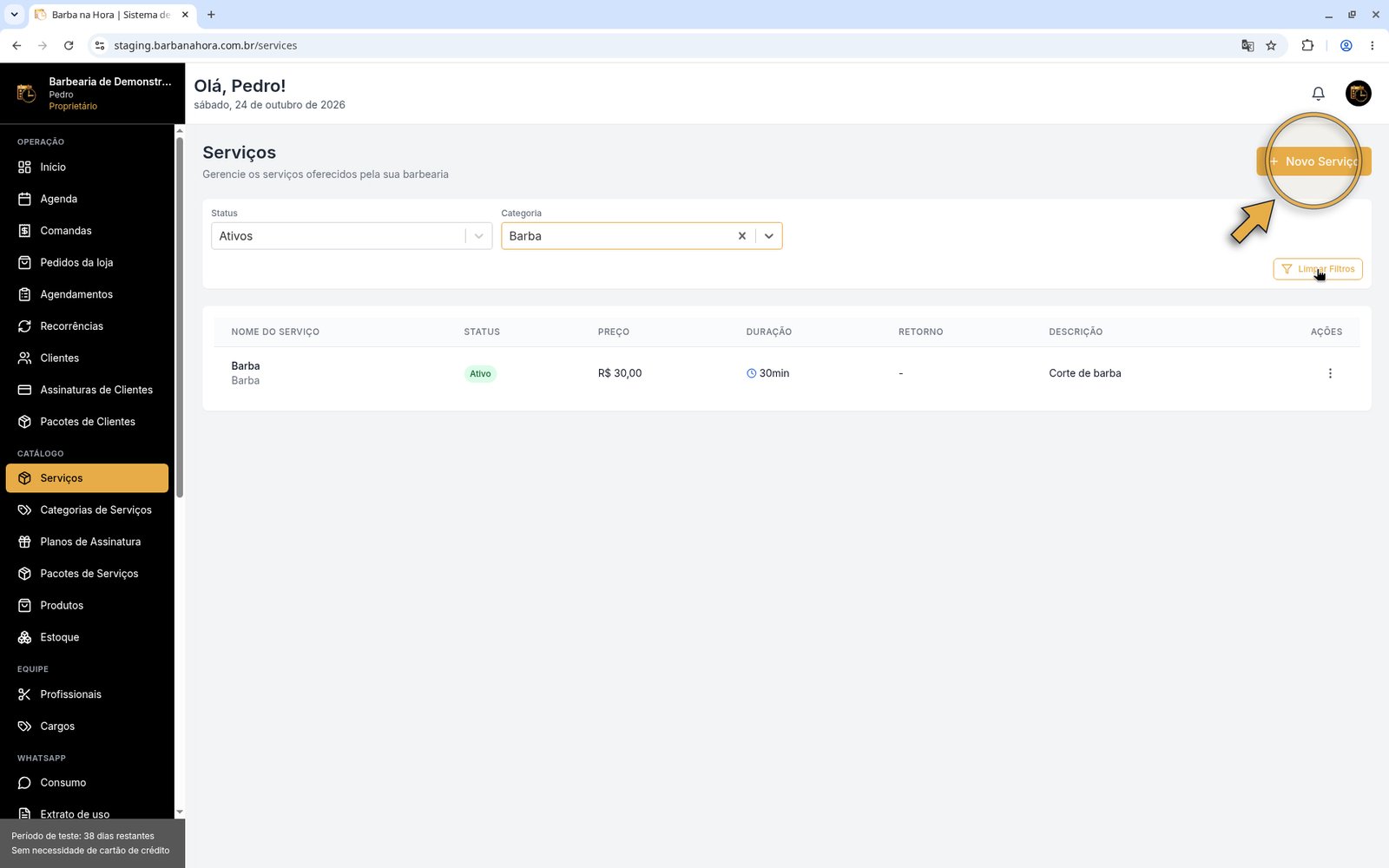
Task: Select Recorrências in the sidebar
Action: (x=87, y=326)
